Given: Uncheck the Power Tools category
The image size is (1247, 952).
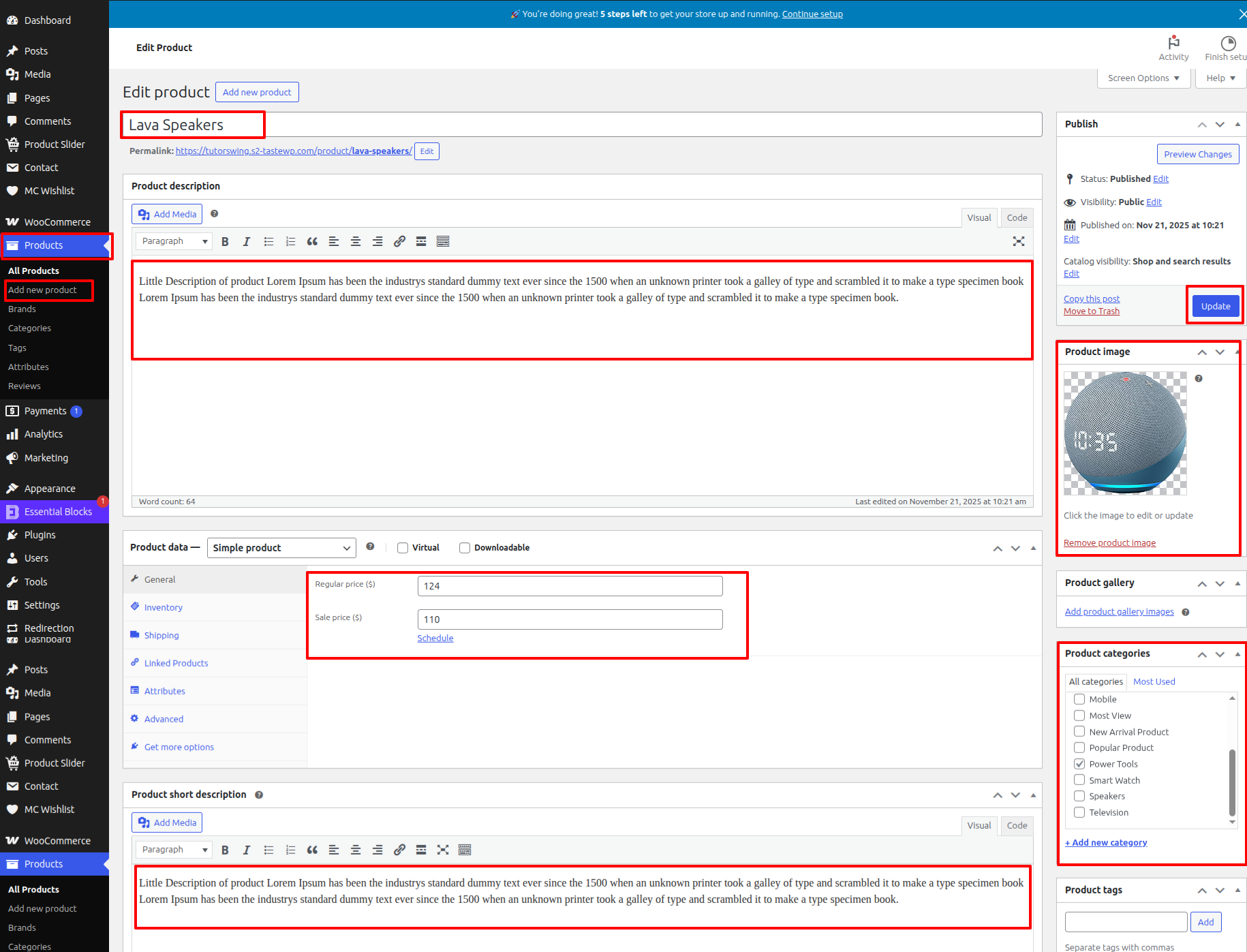Looking at the screenshot, I should point(1079,764).
